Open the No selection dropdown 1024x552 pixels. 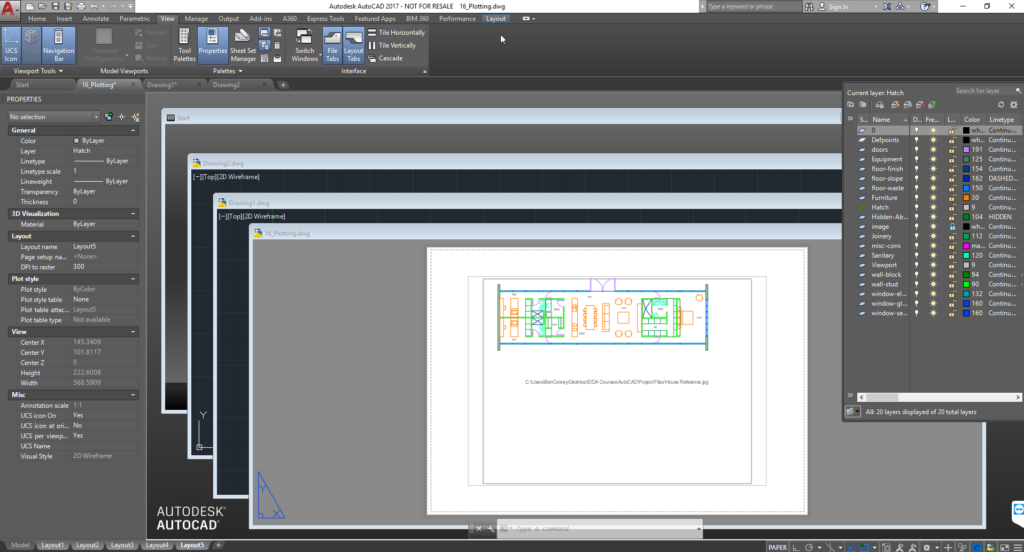(54, 117)
